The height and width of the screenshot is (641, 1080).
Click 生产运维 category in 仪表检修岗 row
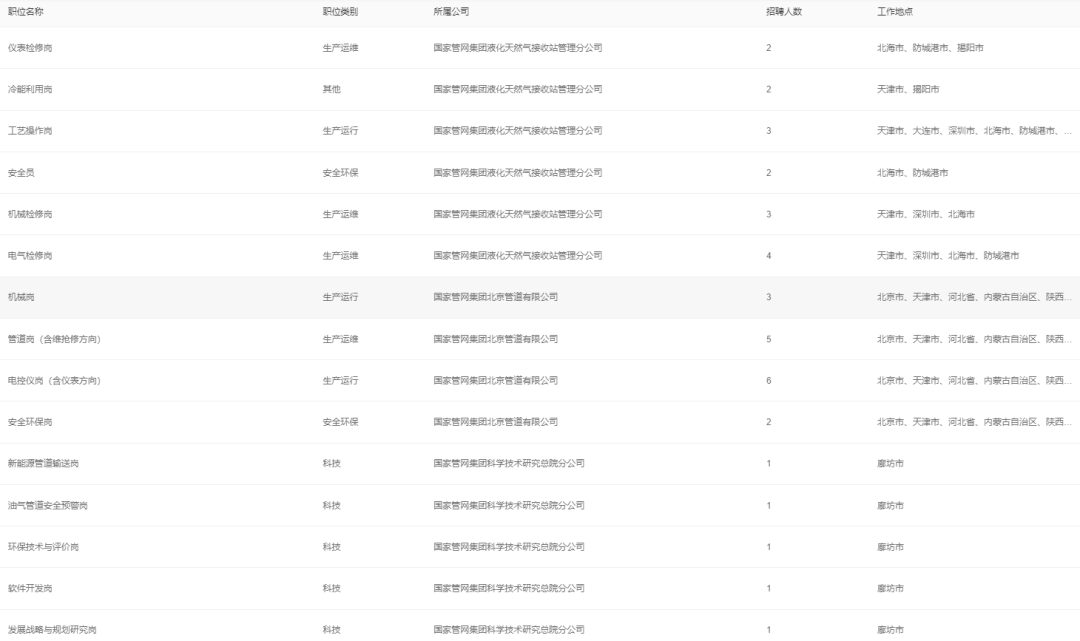[x=340, y=48]
